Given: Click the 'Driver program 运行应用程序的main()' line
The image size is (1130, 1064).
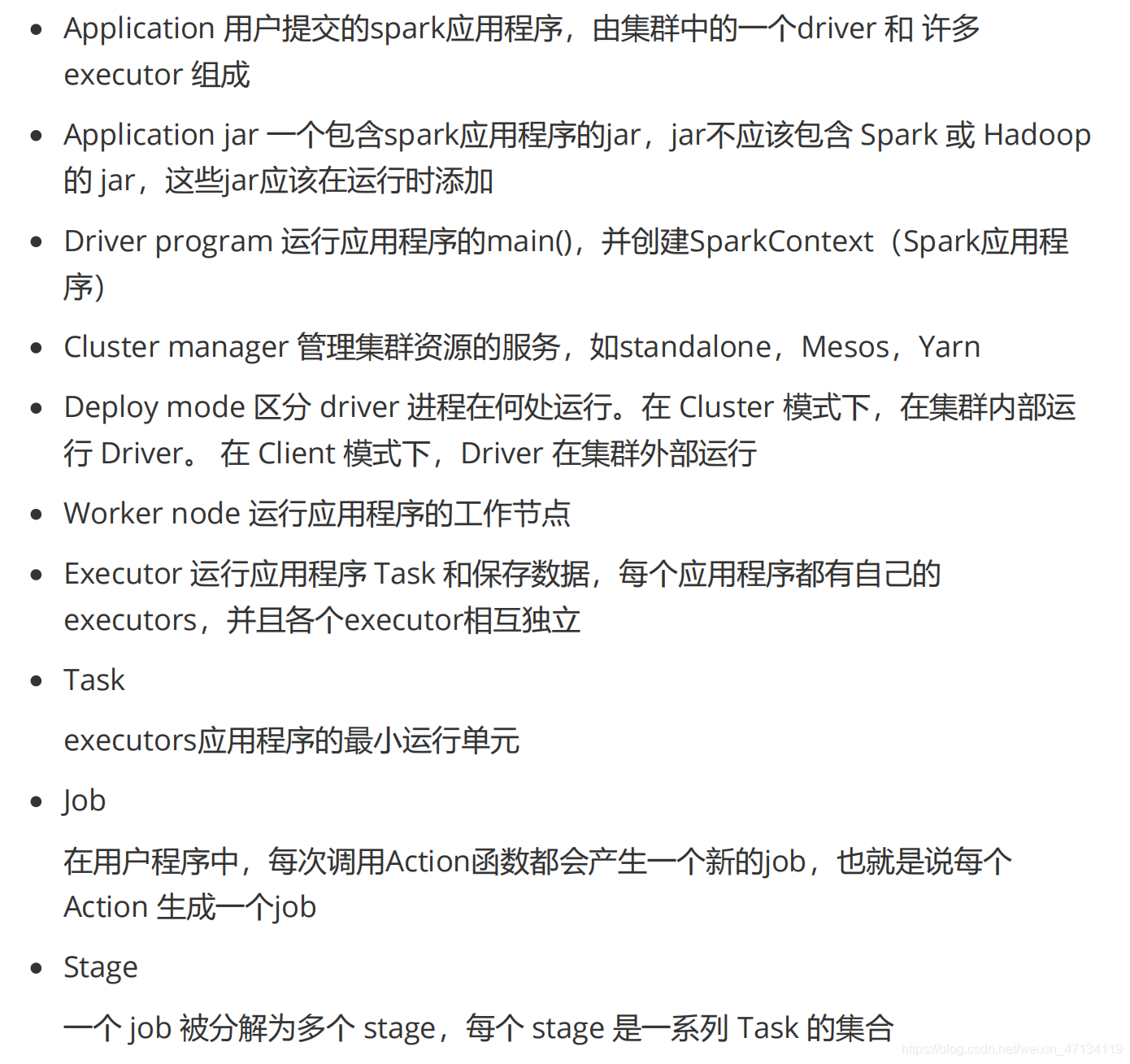Looking at the screenshot, I should click(x=566, y=241).
